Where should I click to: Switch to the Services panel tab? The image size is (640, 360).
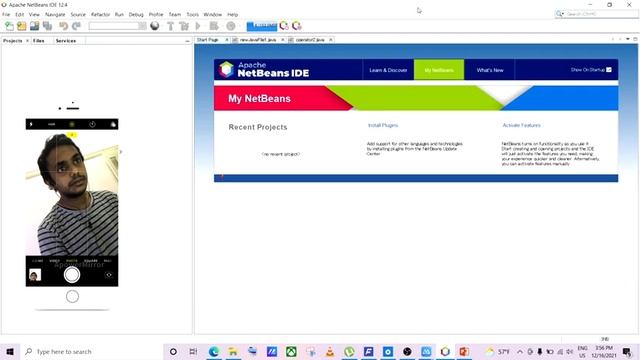(66, 41)
